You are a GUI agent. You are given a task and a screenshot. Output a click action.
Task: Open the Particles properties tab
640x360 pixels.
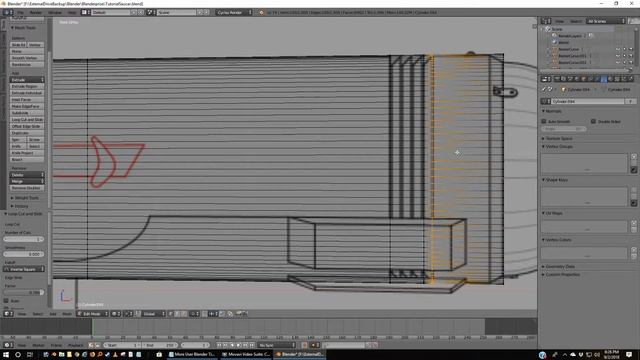pos(623,79)
